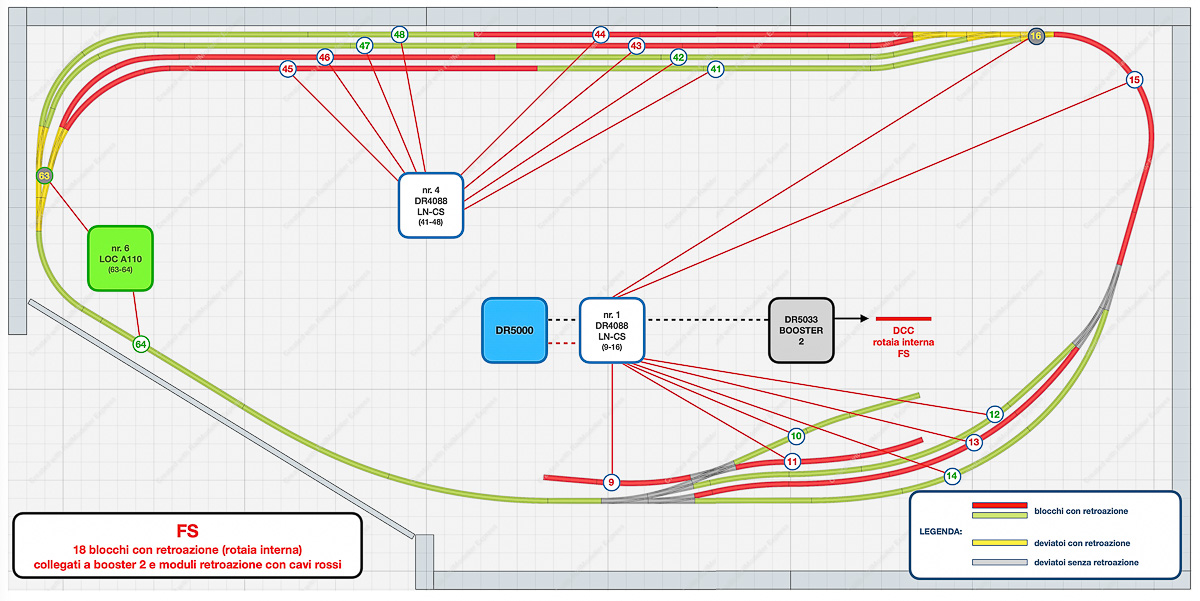The width and height of the screenshot is (1200, 601).
Task: Click the block 63 marker on left turnout
Action: tap(44, 176)
